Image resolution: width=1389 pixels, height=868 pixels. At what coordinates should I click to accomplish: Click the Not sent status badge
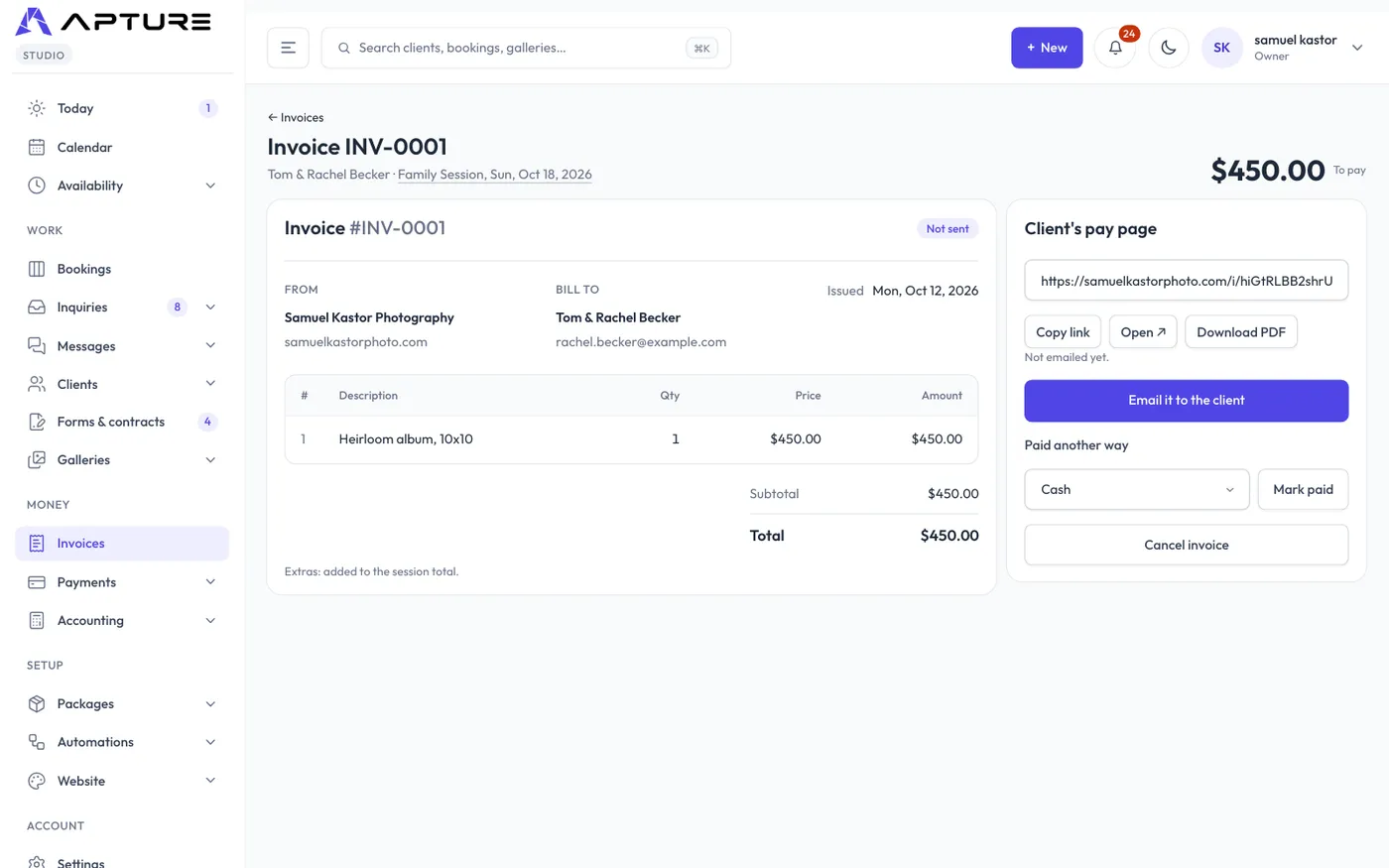(947, 229)
